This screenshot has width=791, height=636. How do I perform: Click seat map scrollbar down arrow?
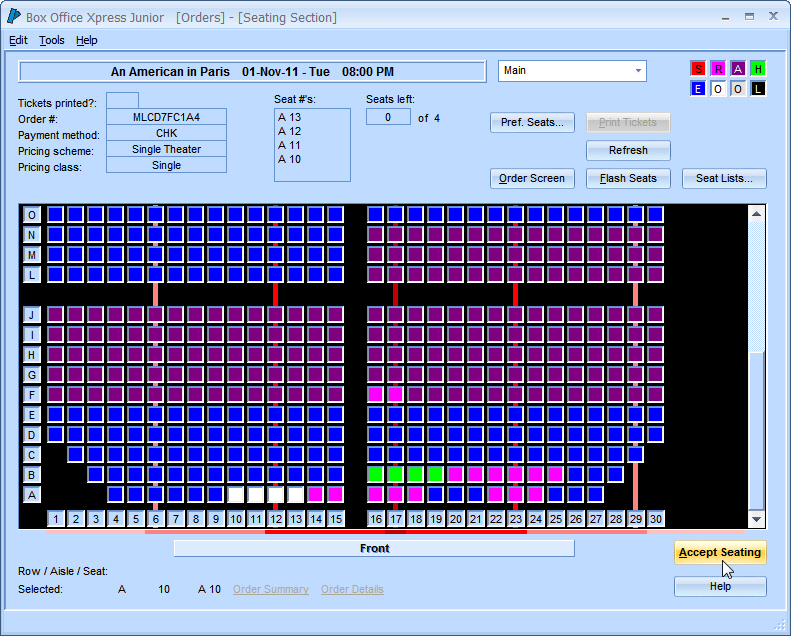[756, 519]
